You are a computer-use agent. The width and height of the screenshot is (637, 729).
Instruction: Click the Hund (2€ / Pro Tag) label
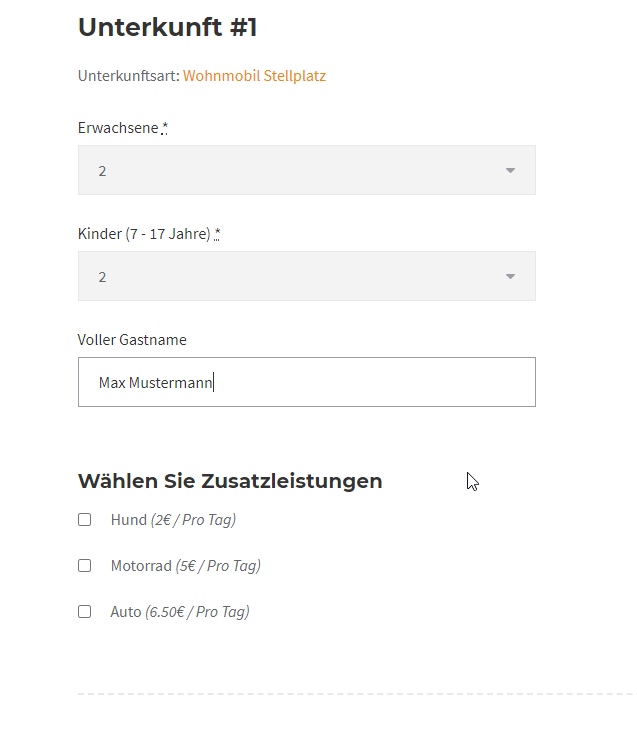173,520
